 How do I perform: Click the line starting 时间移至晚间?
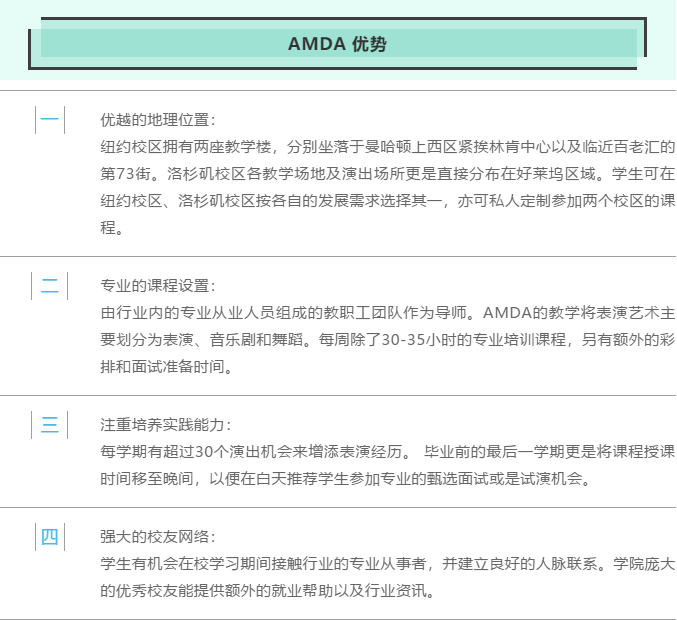click(345, 479)
